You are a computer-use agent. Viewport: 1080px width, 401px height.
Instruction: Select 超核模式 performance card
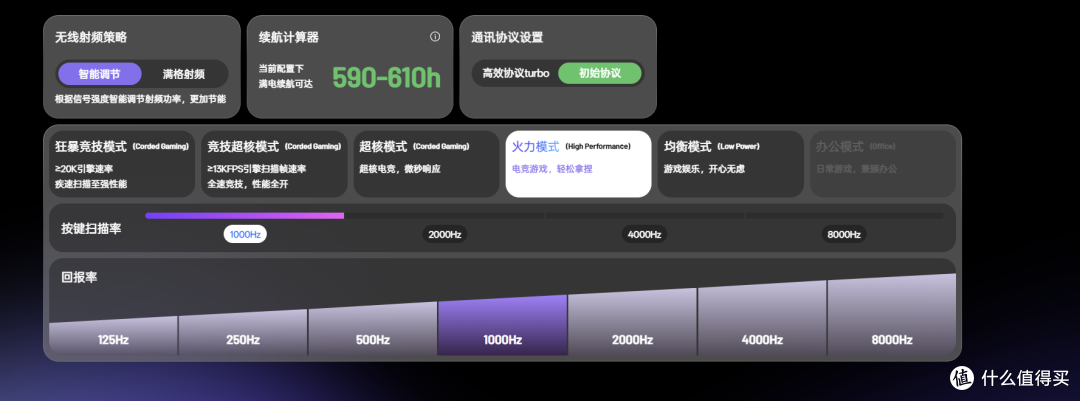(426, 164)
